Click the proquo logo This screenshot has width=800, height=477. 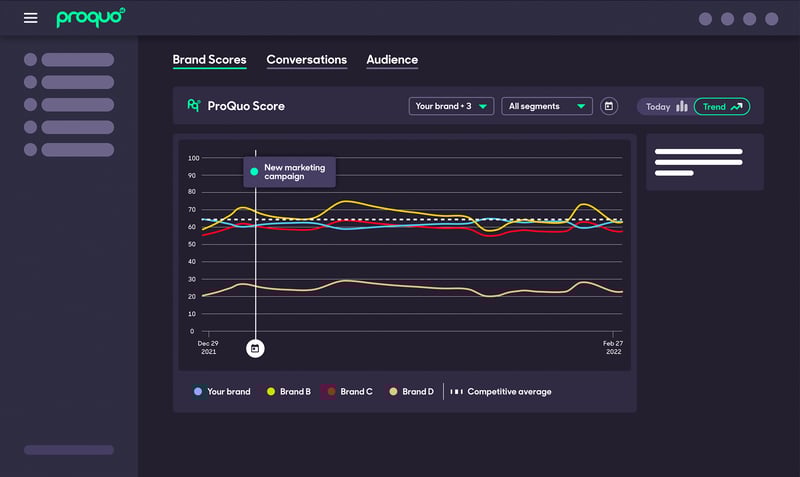click(x=90, y=18)
